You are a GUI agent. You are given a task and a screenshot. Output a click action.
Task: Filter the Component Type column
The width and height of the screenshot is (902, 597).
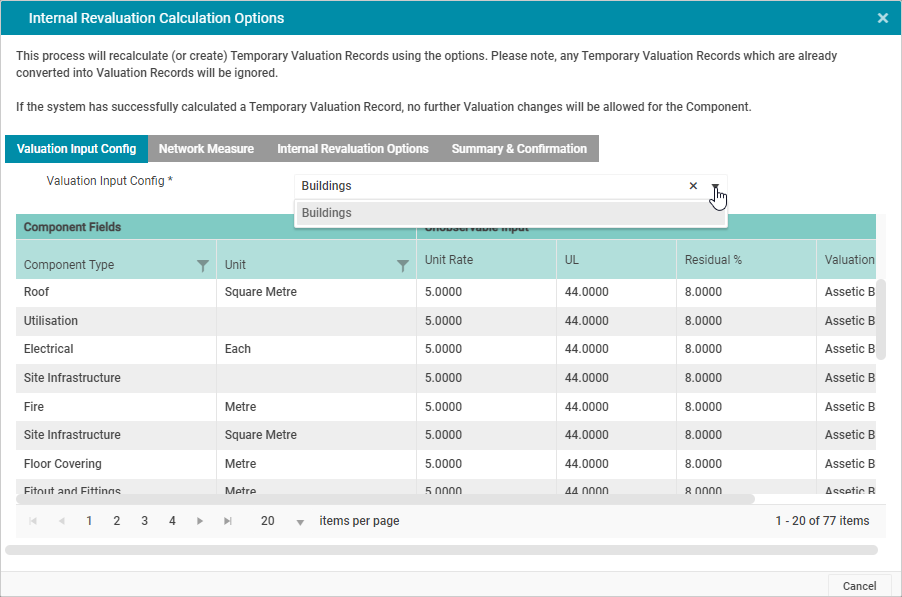click(202, 265)
